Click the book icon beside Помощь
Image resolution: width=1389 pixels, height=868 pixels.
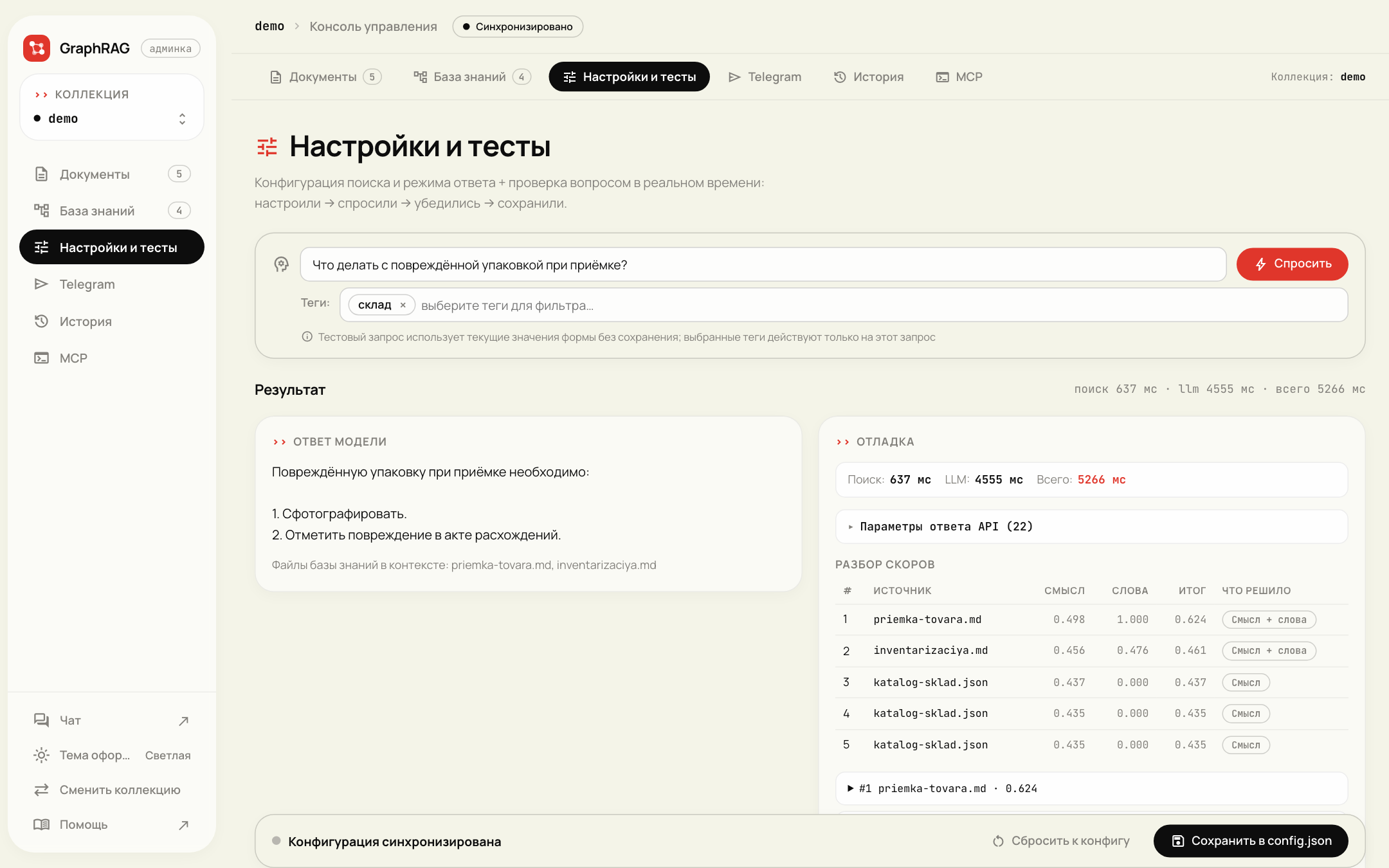[x=41, y=824]
